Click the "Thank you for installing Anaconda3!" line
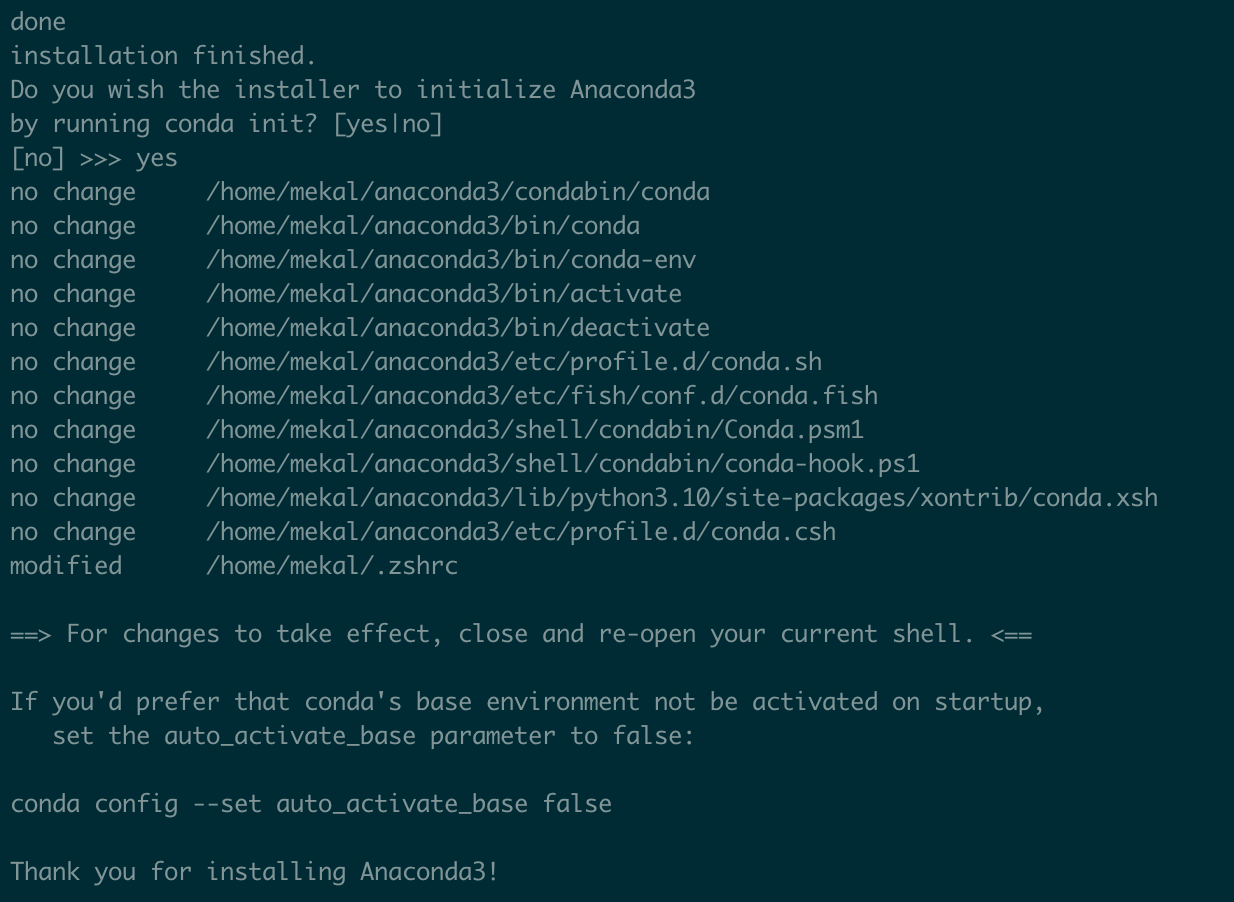Image resolution: width=1234 pixels, height=902 pixels. pyautogui.click(x=254, y=872)
